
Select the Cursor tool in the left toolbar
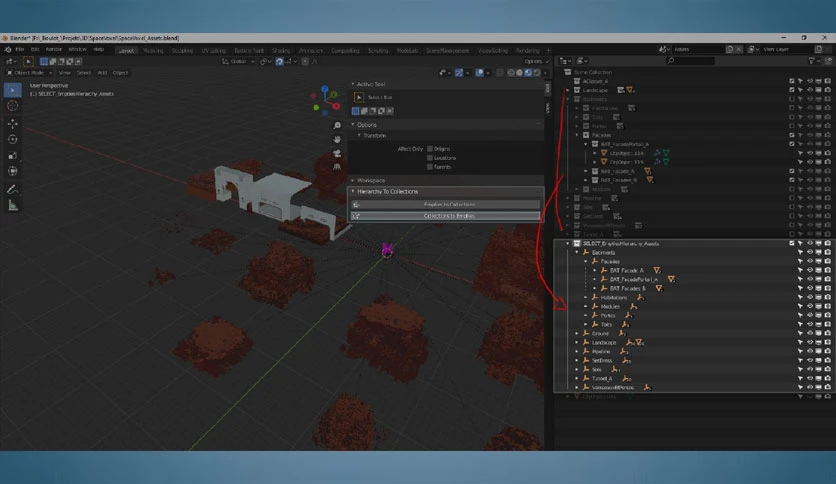tap(13, 106)
